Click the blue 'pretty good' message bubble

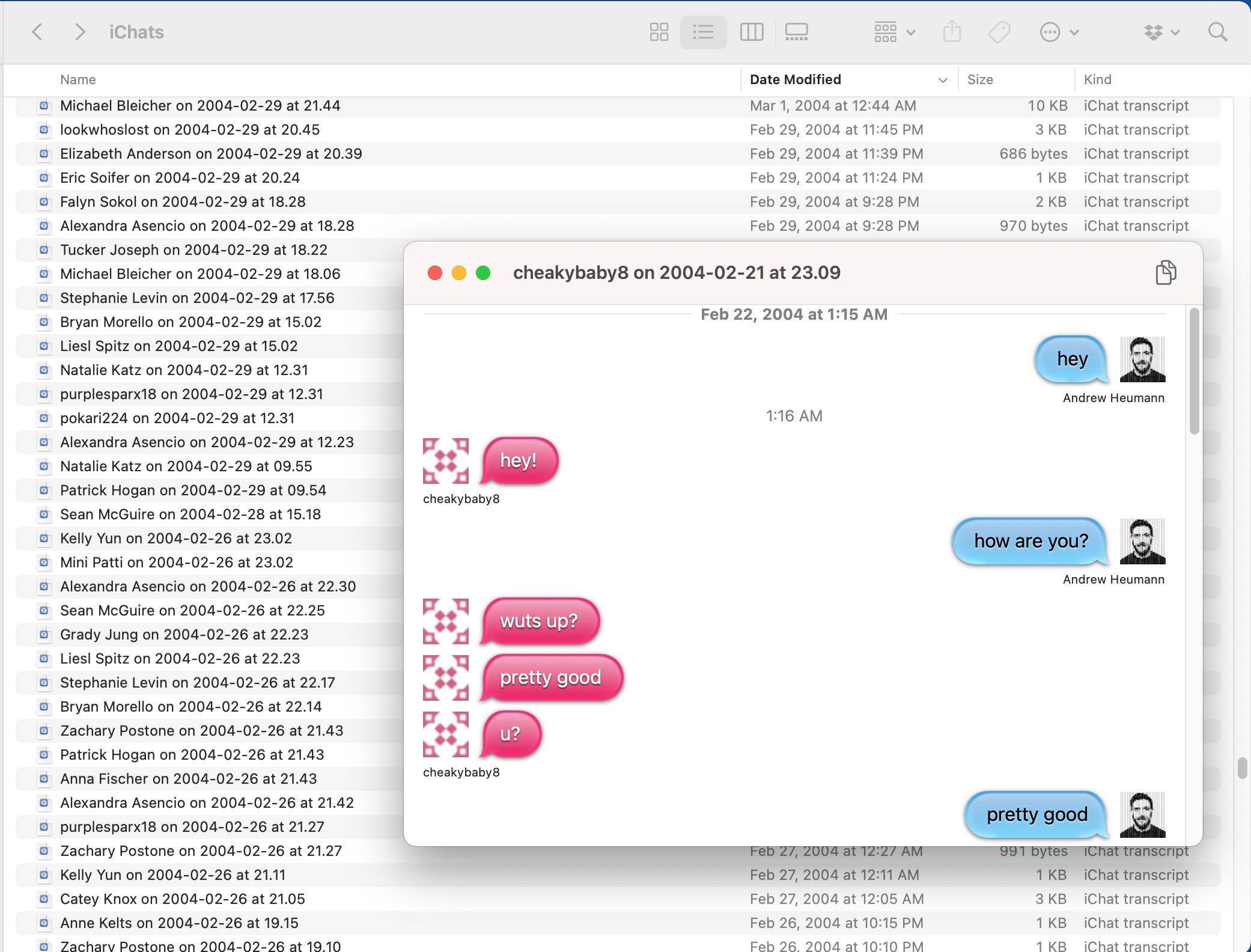tap(1036, 814)
